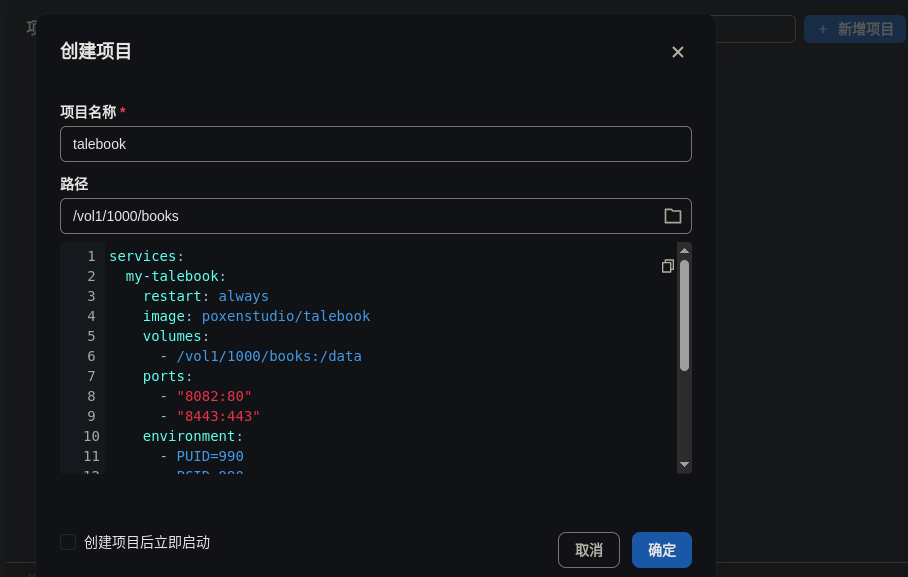Click the 'poxenstudio/talebook' image value
This screenshot has width=908, height=577.
[285, 316]
